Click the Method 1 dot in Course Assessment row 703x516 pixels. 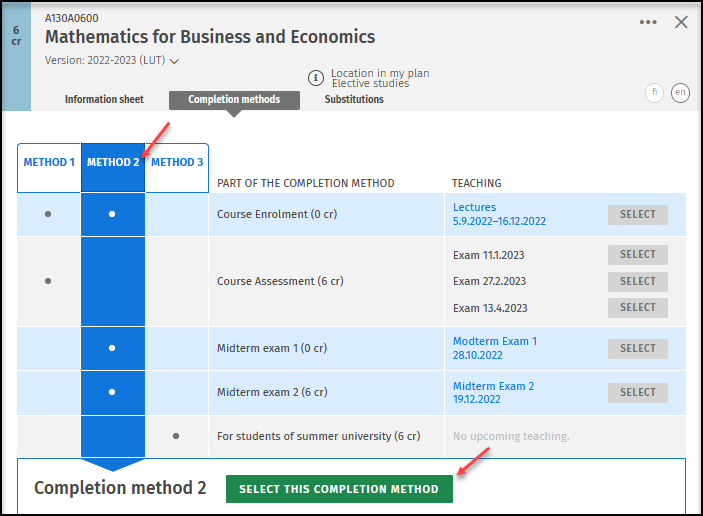click(x=48, y=281)
